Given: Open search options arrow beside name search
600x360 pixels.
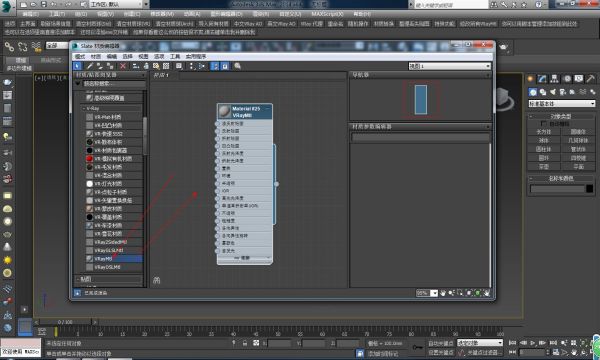Looking at the screenshot, I should tap(78, 83).
